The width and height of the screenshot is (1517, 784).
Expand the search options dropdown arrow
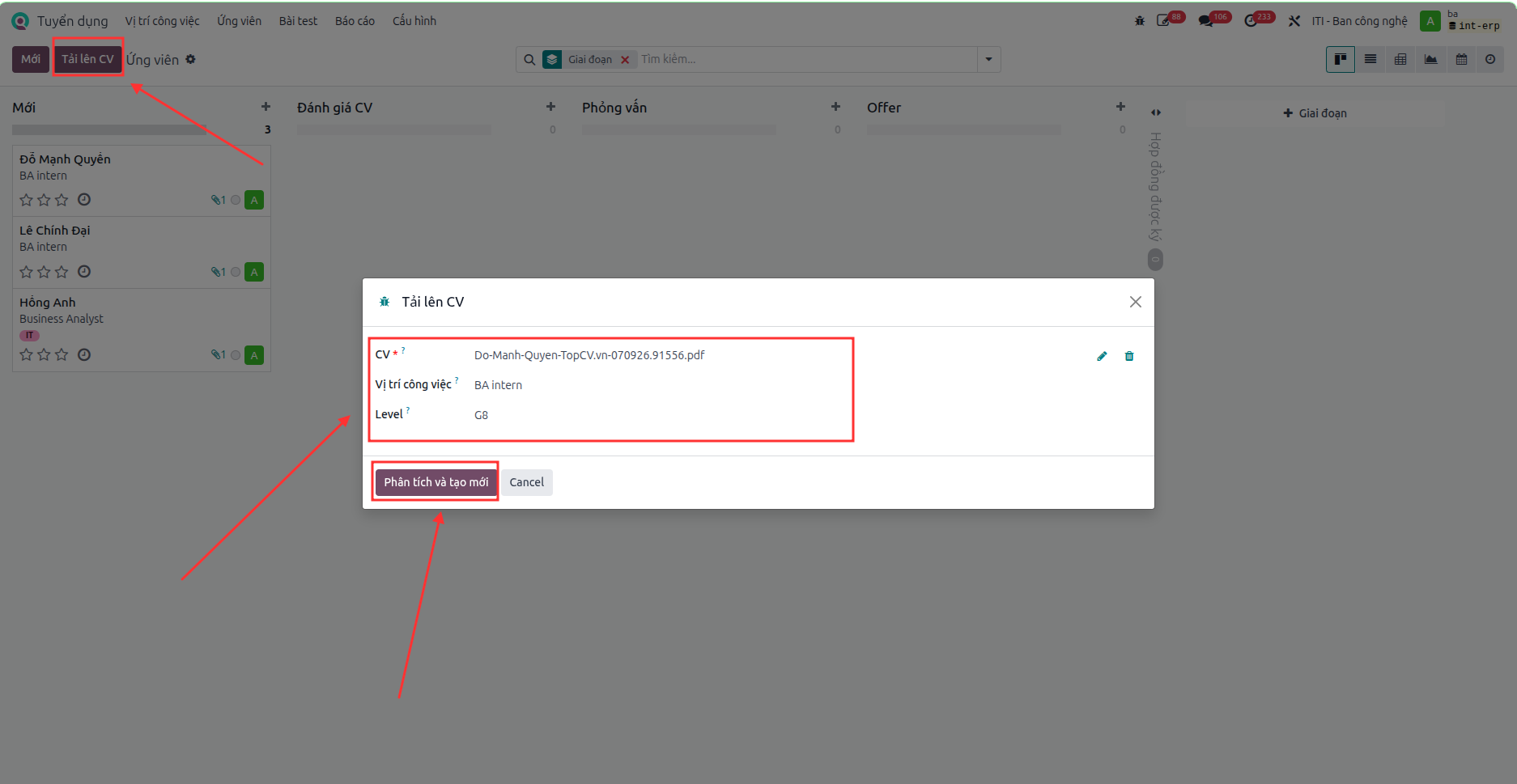988,59
